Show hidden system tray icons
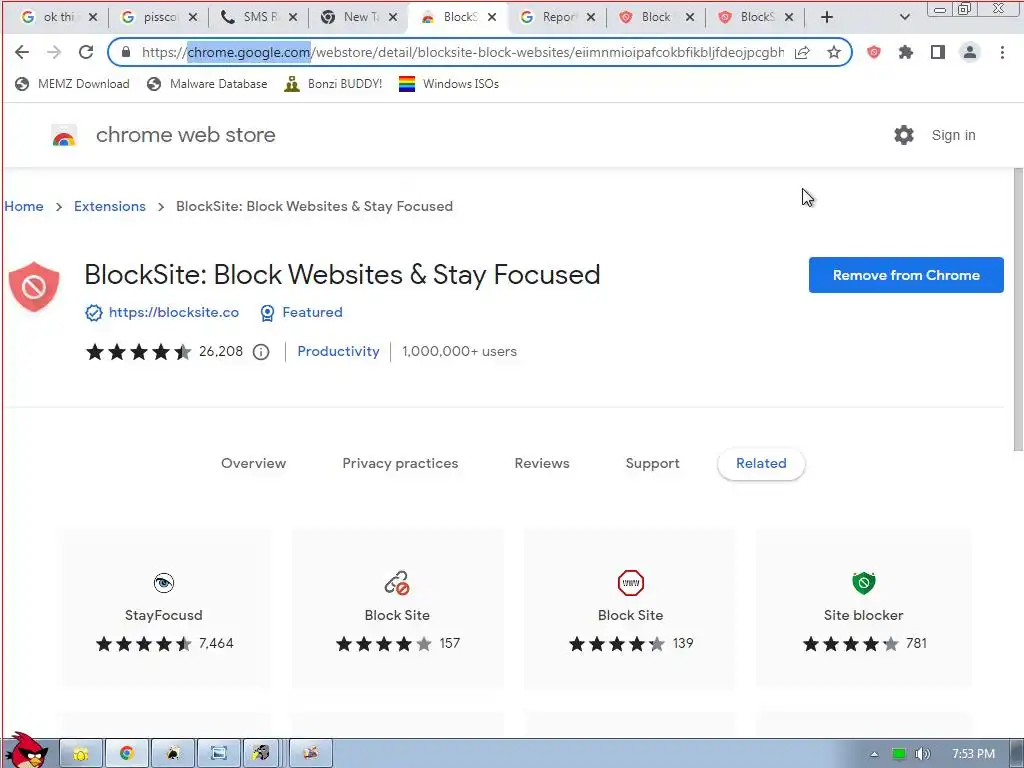Screen dimensions: 1024x768 (874, 754)
